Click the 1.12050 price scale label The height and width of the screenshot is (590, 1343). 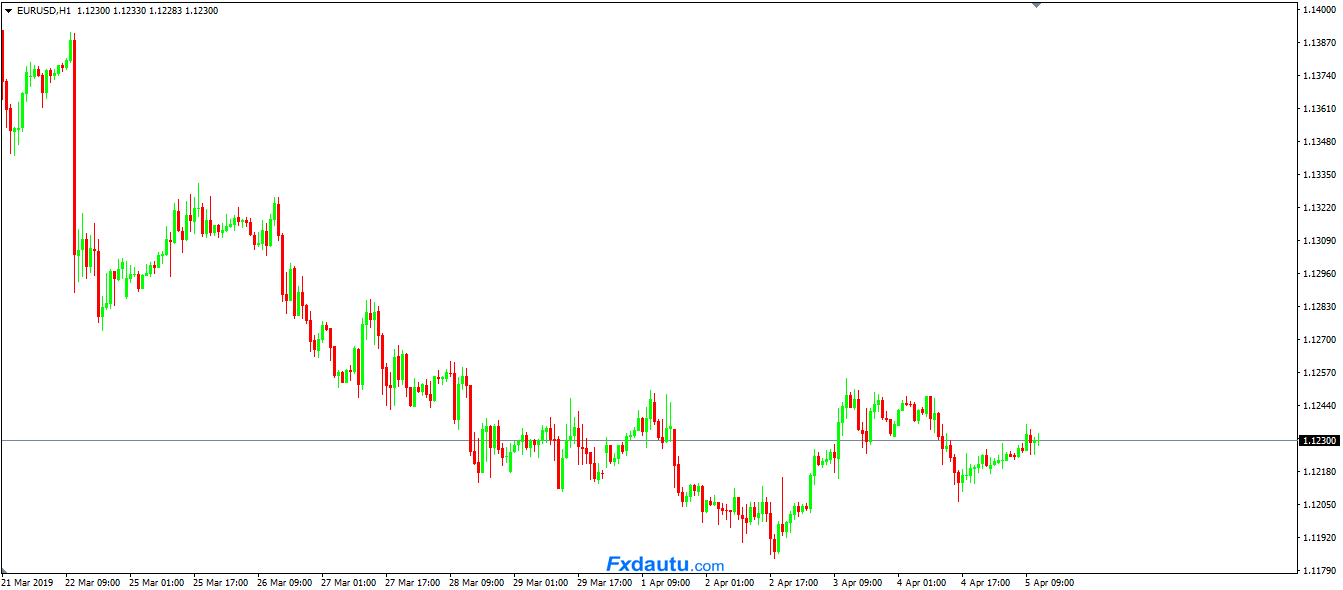tap(1318, 504)
